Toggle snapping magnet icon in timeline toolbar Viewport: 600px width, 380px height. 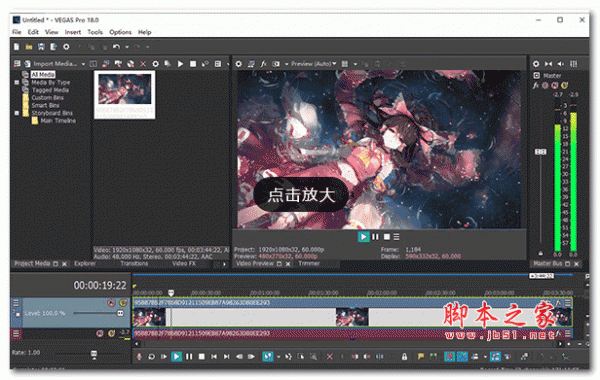[449, 357]
